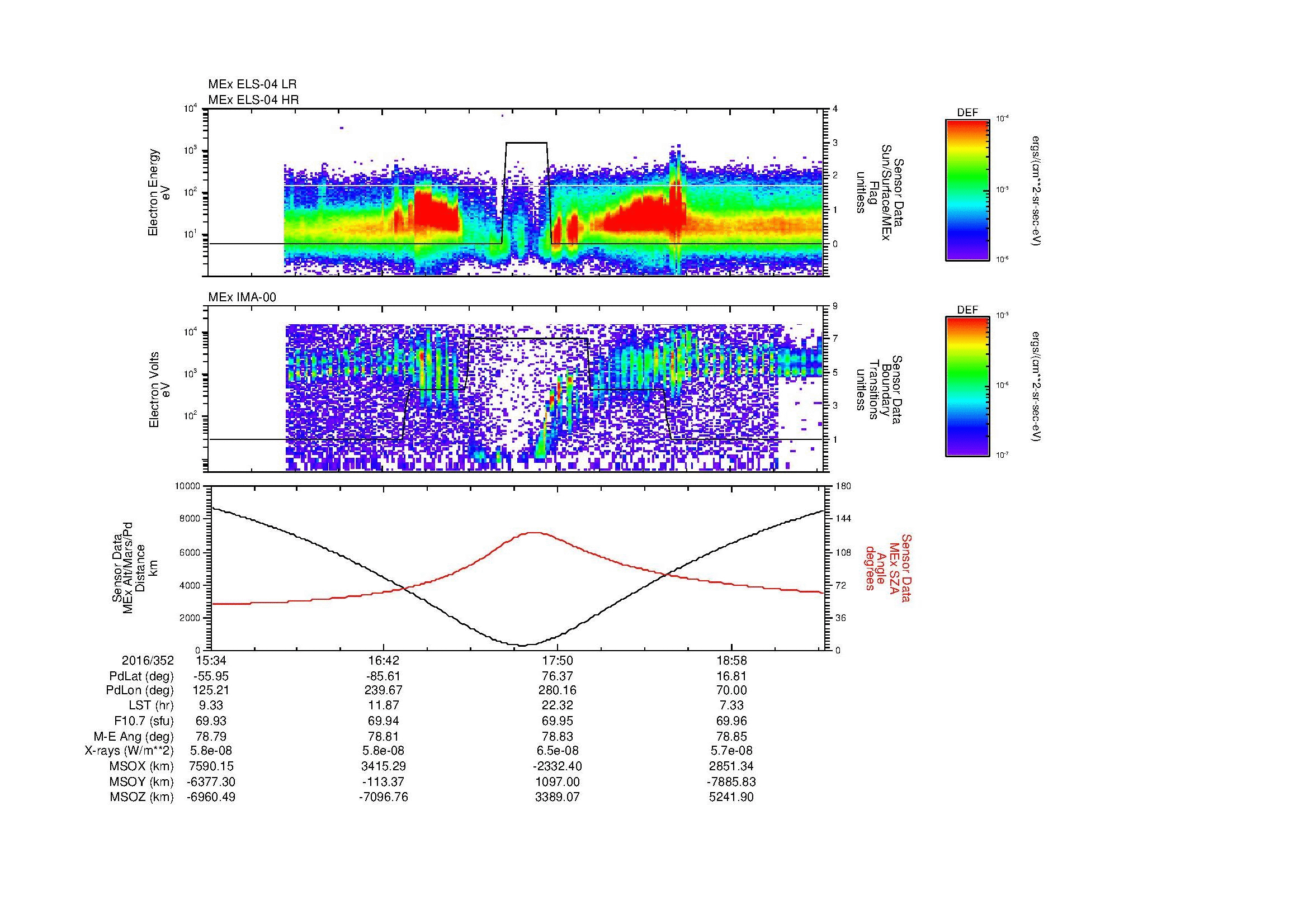Click LST value 22.32
This screenshot has width=1308, height=924.
(558, 706)
